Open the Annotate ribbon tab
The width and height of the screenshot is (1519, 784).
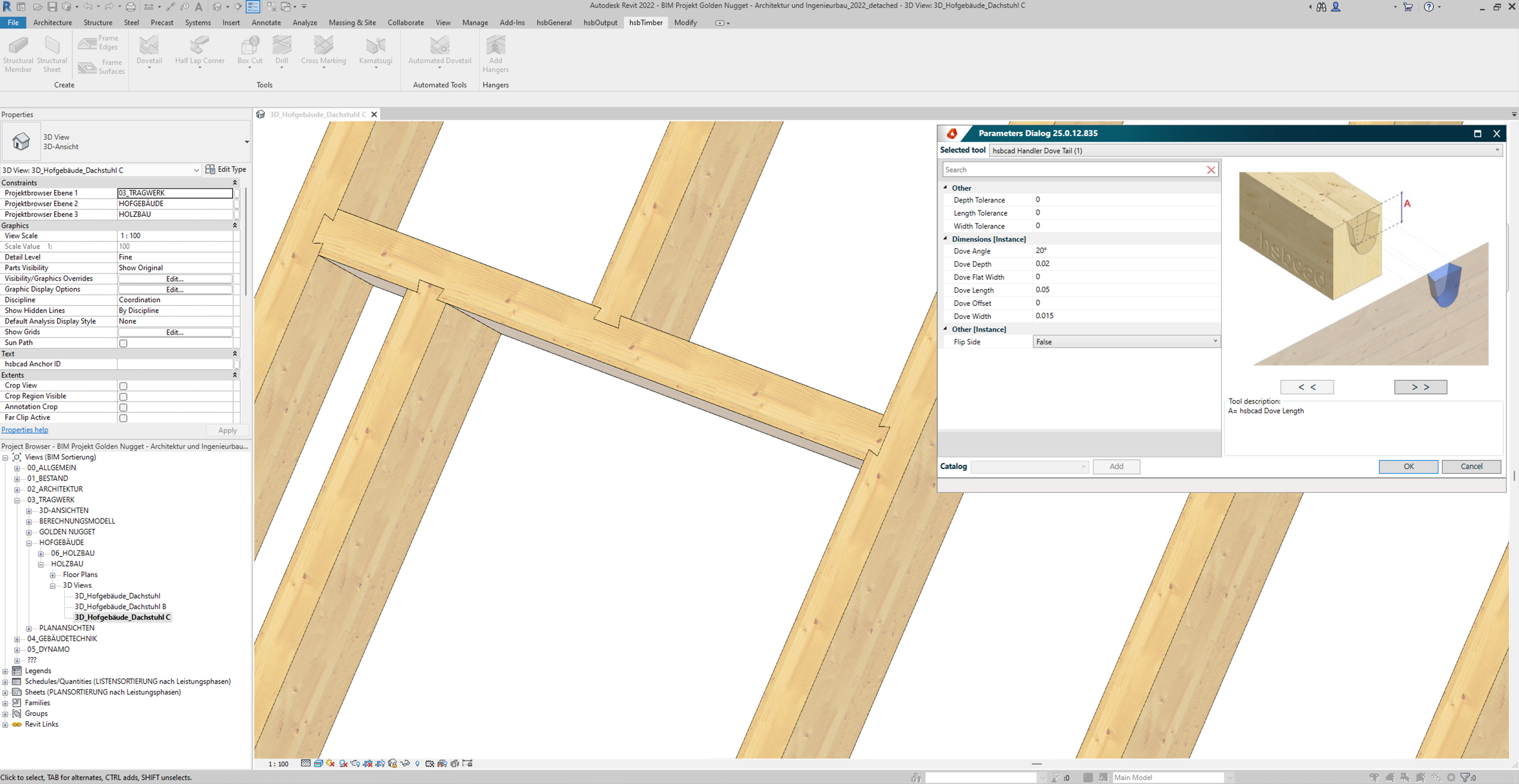(266, 23)
